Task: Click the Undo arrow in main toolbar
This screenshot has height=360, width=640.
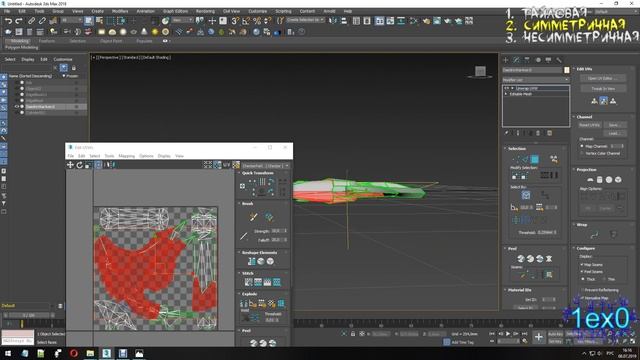Action: coord(8,20)
